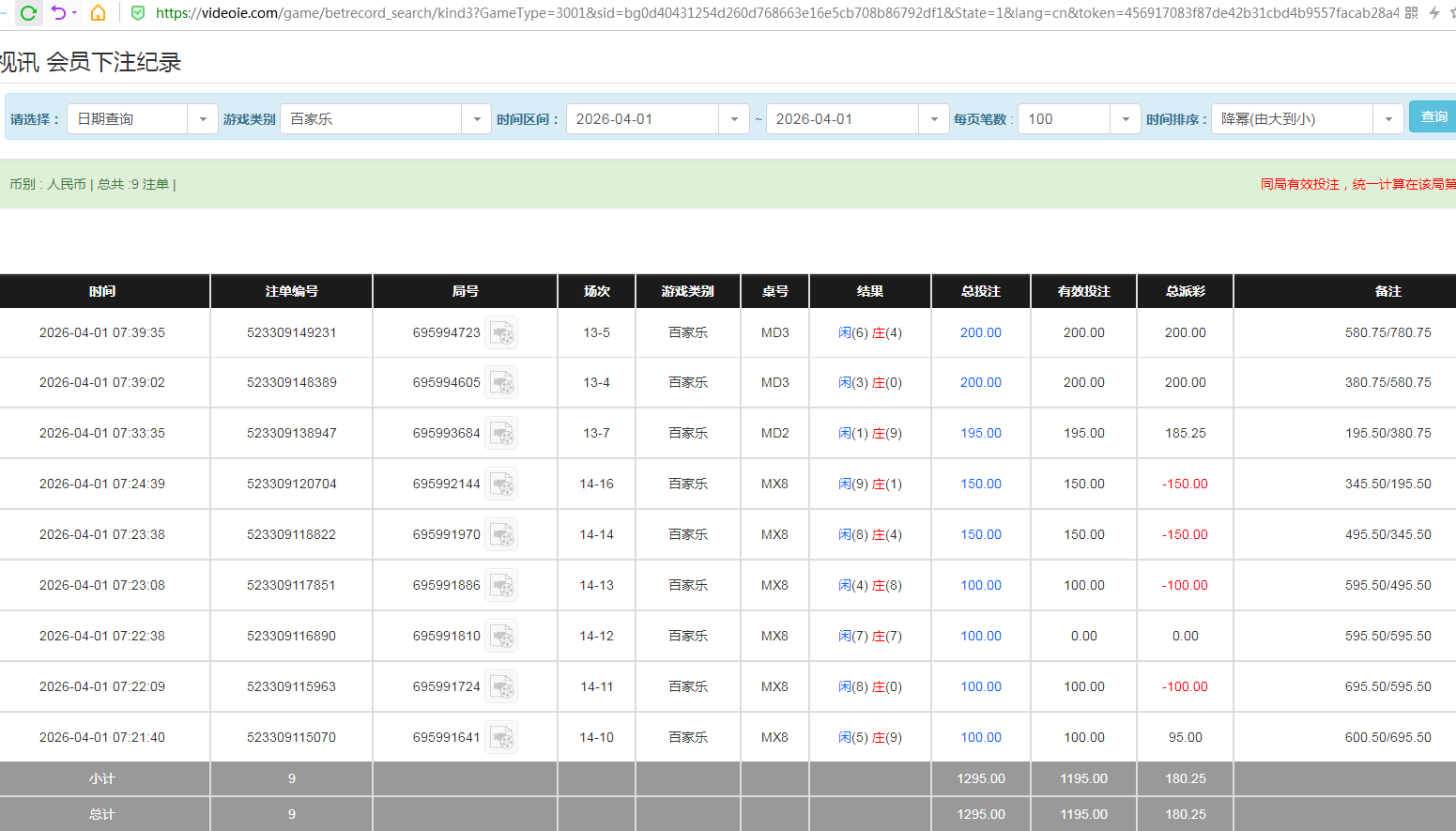Screen dimensions: 1456x831
Task: Click 200.00 bet link at 07:39:35
Action: [980, 333]
